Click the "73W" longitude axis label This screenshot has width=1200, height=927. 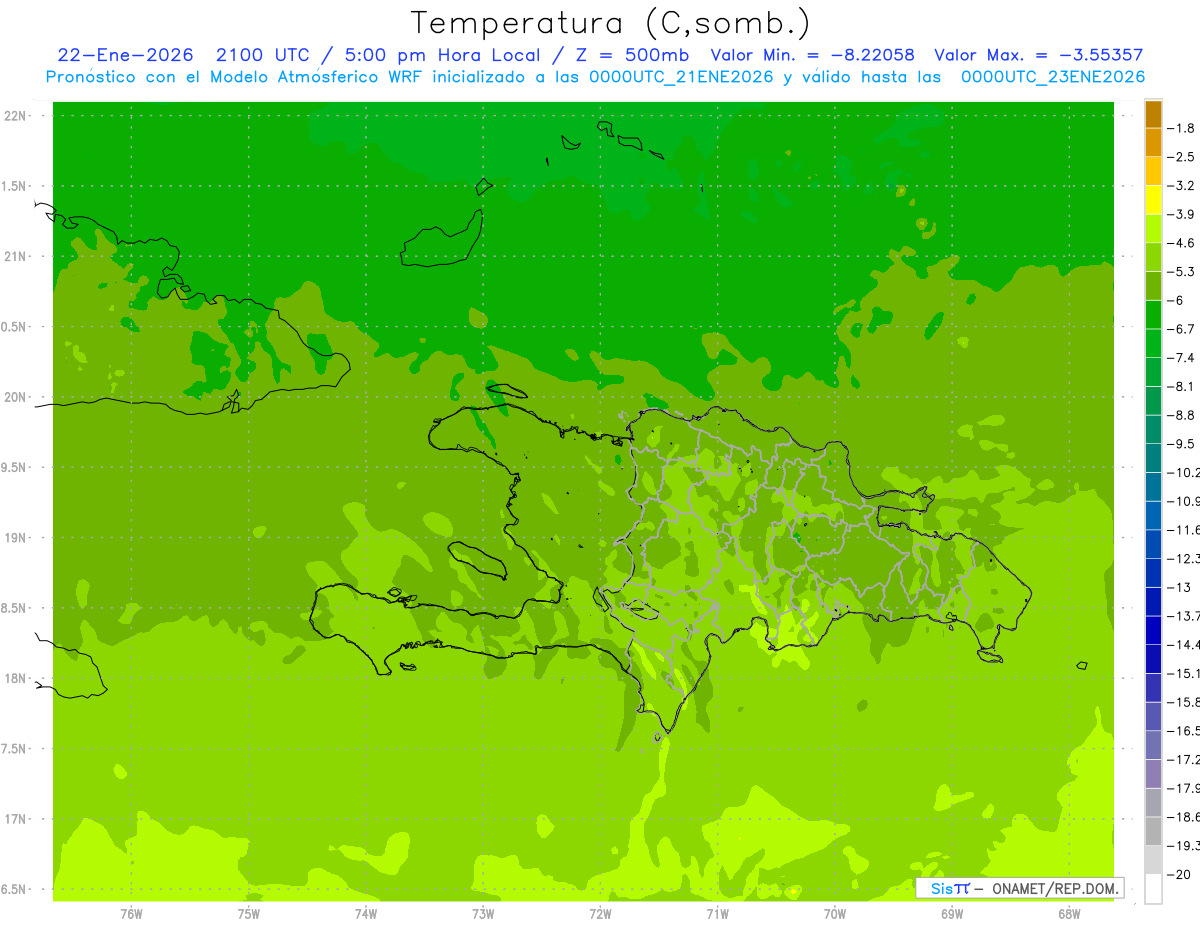(483, 914)
